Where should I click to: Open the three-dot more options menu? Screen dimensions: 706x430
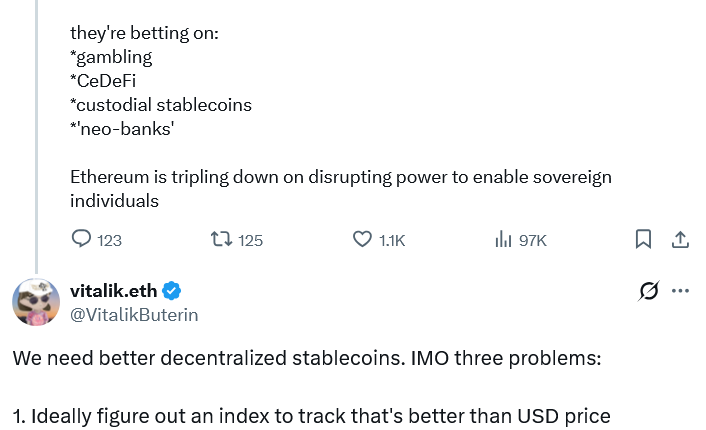click(681, 291)
